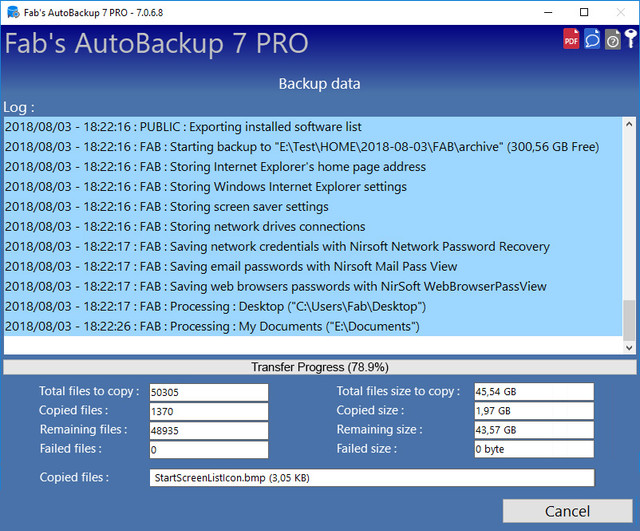Click the Copied files count field showing 1370
This screenshot has width=640, height=531.
point(209,411)
